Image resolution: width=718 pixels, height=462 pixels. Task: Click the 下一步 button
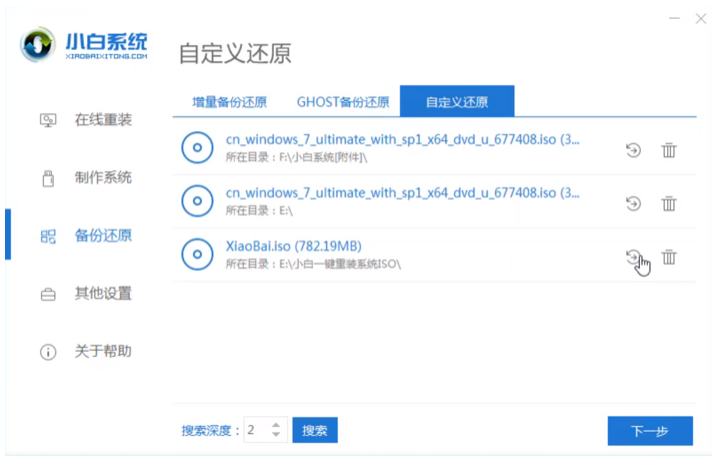650,431
